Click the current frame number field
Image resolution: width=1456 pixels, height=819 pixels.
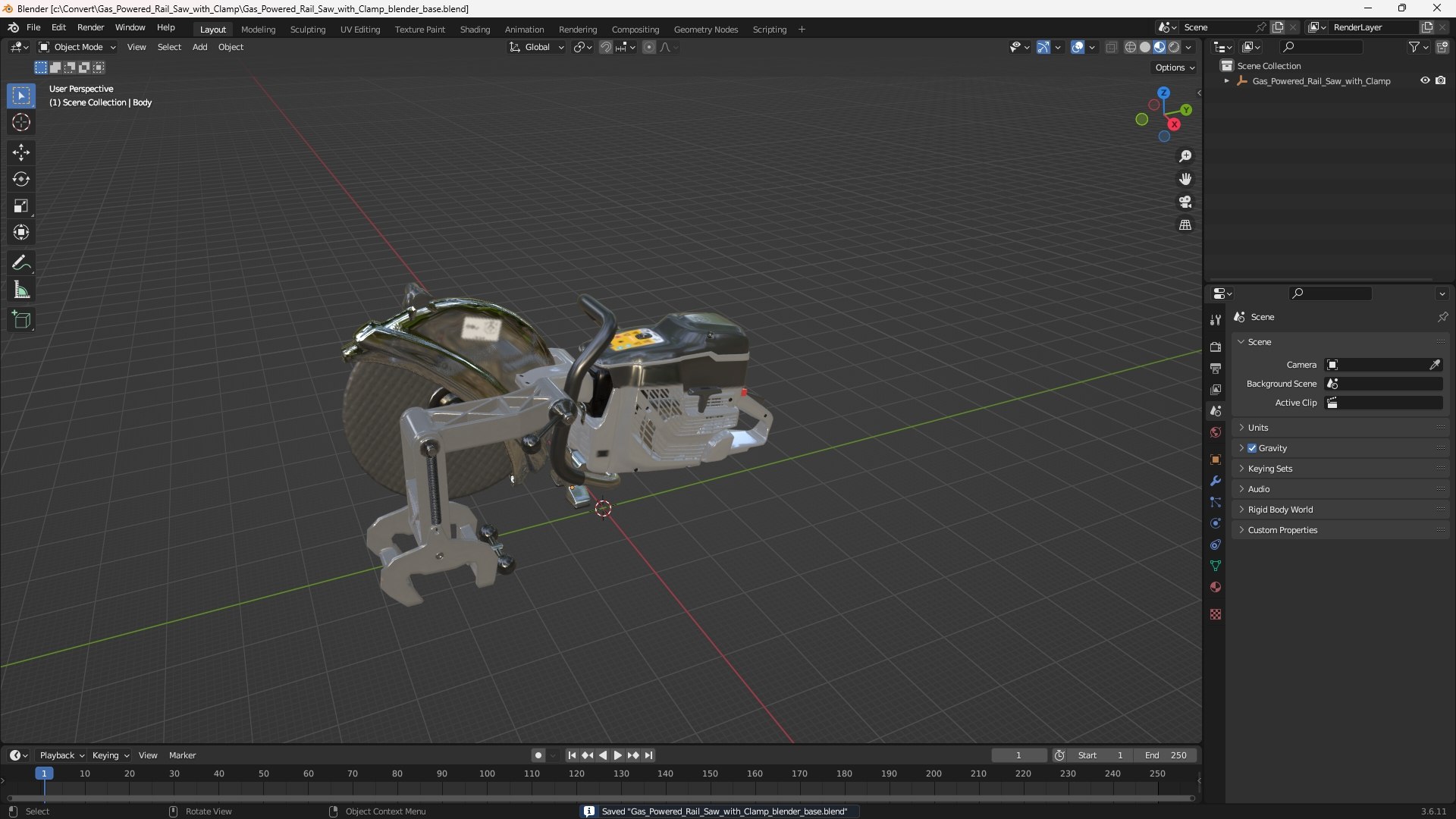click(x=1018, y=755)
